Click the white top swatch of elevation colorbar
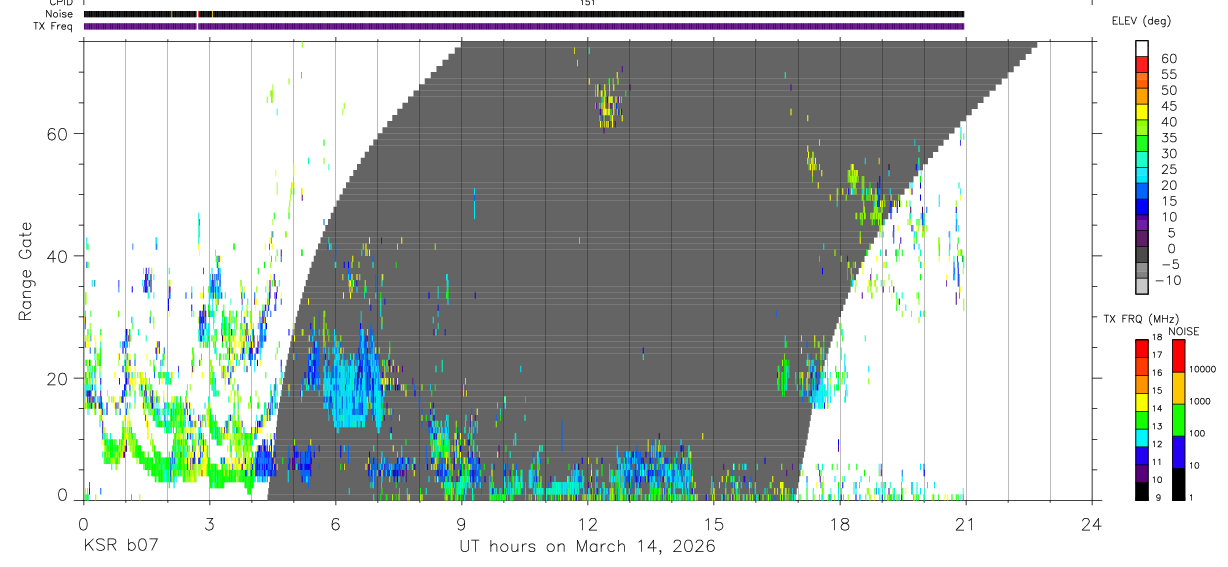The width and height of the screenshot is (1228, 567). 1141,49
